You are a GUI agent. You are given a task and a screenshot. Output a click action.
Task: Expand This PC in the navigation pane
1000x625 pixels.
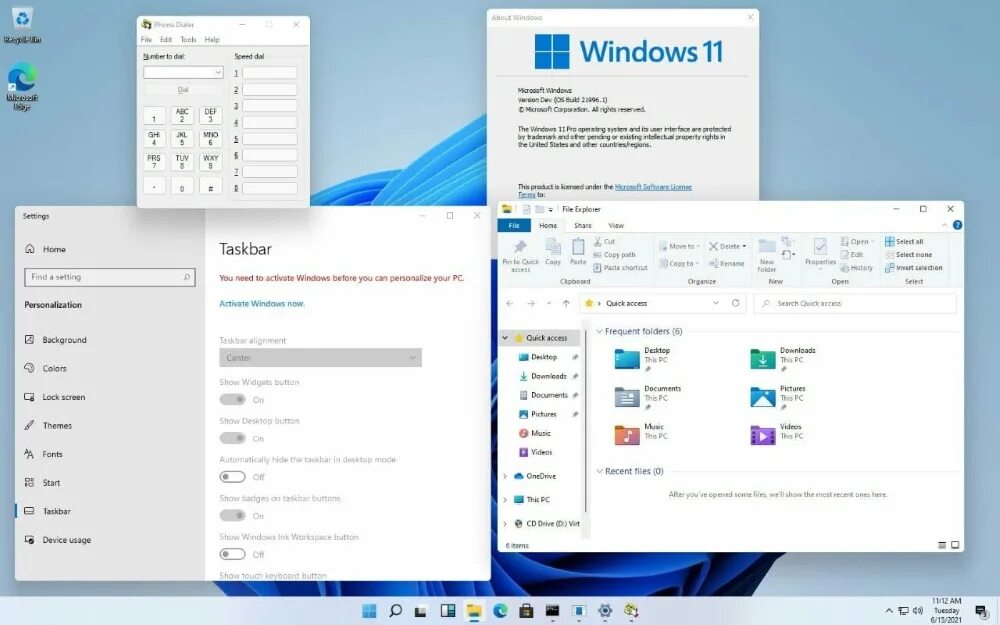pyautogui.click(x=505, y=500)
